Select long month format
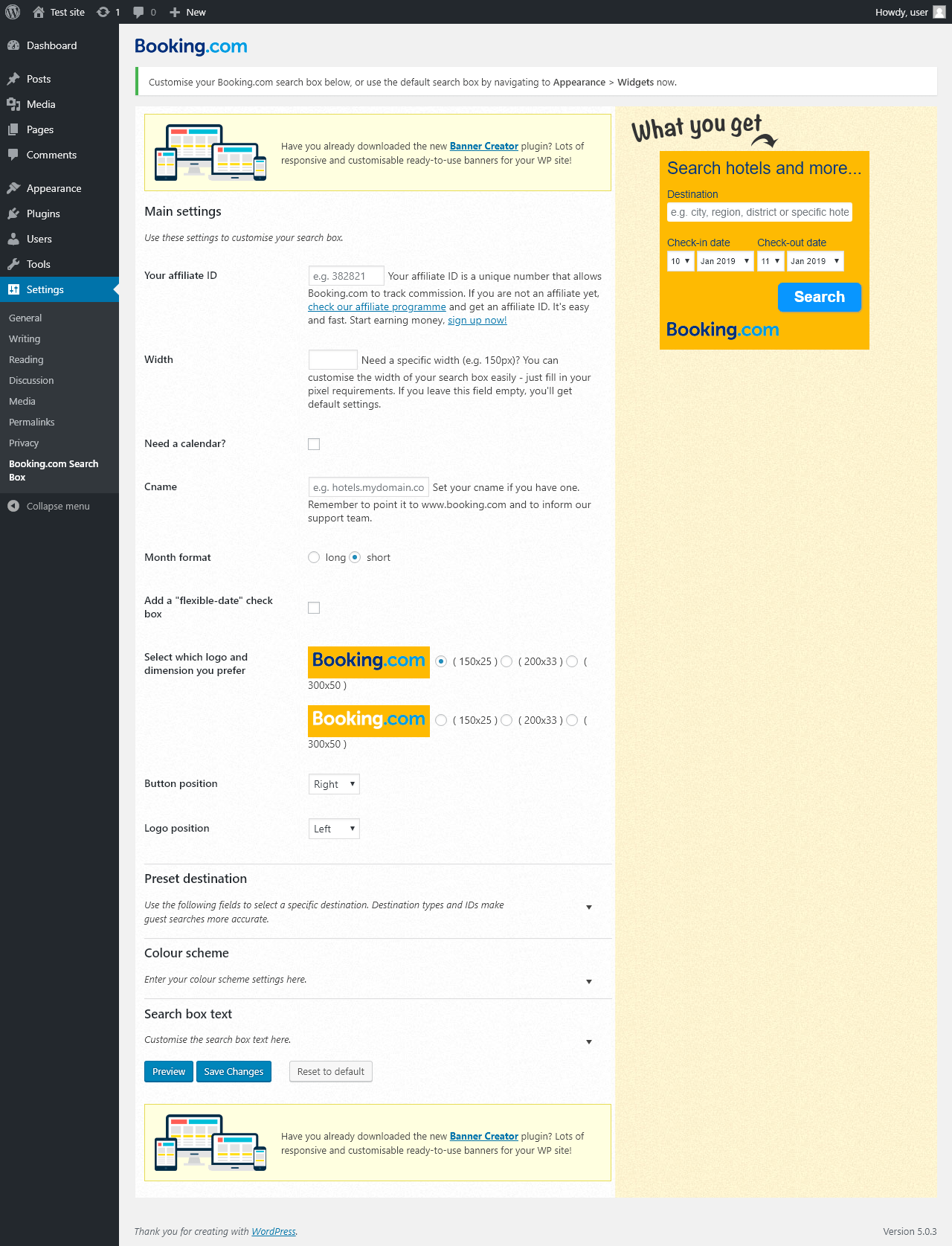 point(314,557)
